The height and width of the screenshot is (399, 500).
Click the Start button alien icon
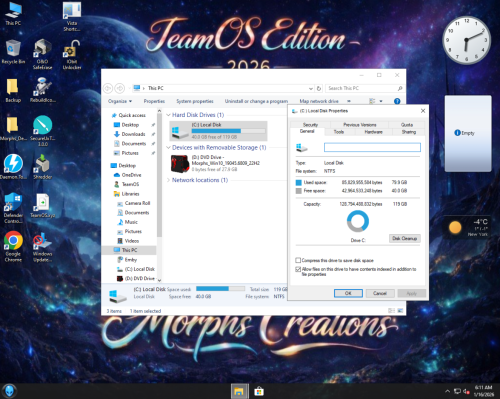pyautogui.click(x=9, y=391)
